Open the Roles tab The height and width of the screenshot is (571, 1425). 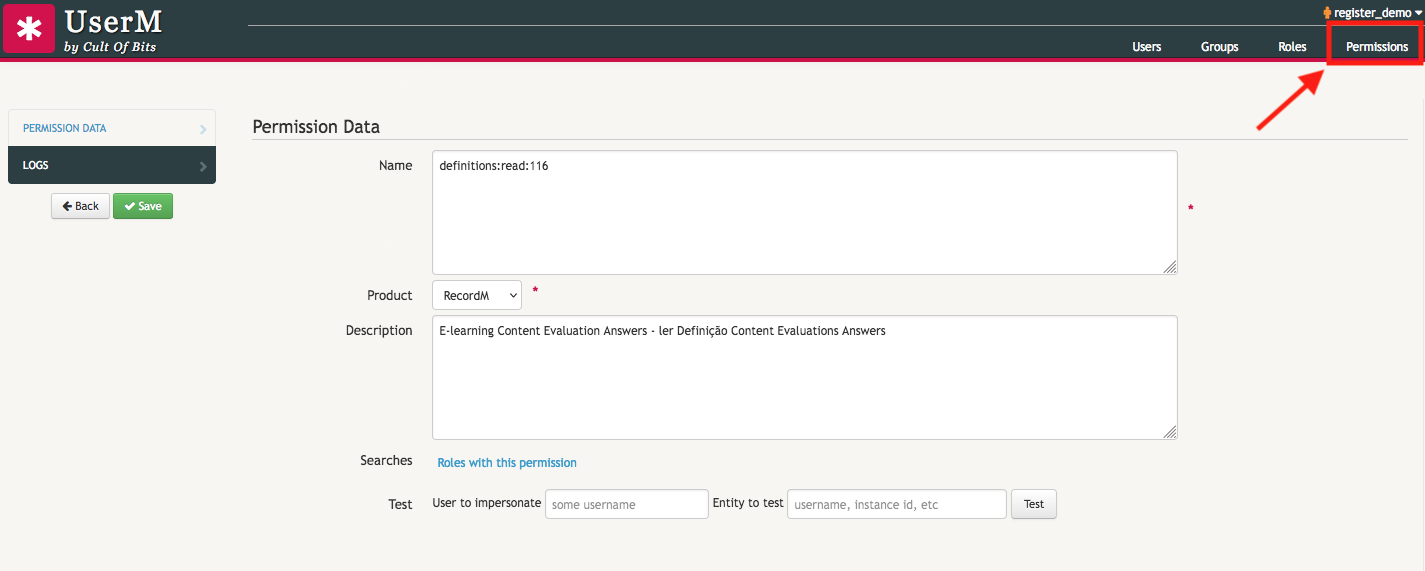click(1292, 47)
